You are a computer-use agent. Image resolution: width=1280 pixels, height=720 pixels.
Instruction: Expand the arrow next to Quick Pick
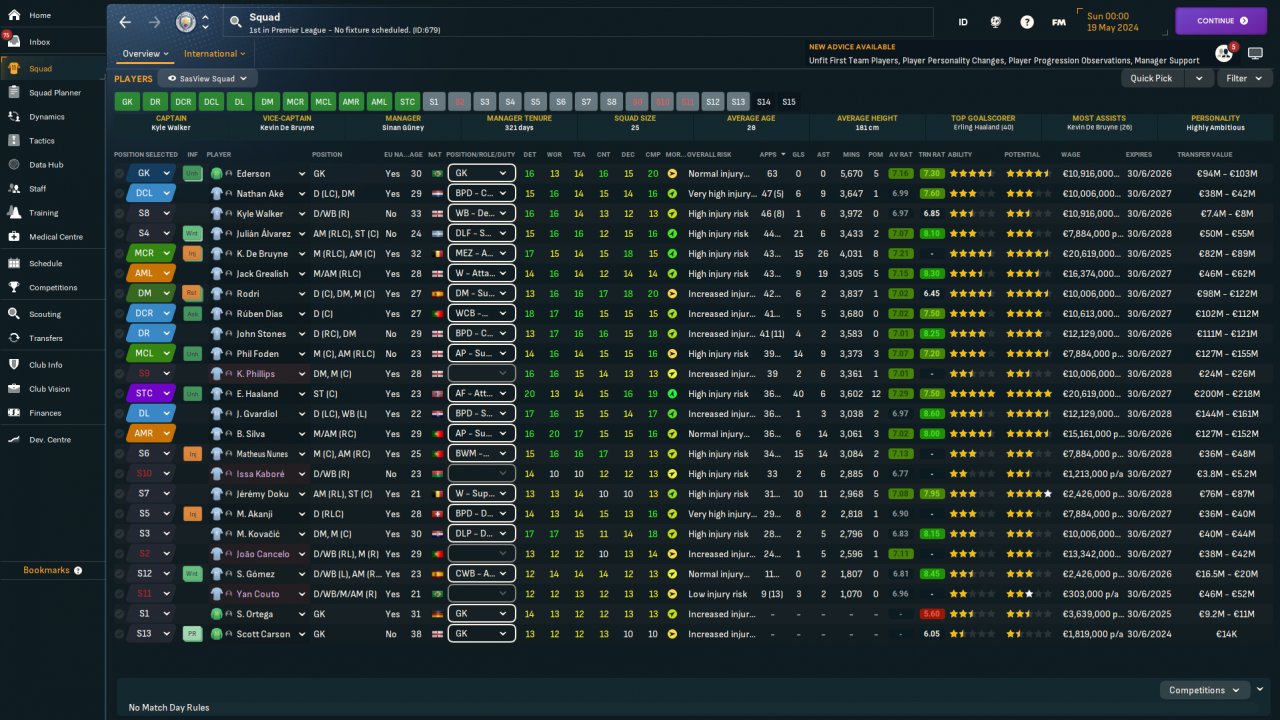pos(1198,78)
